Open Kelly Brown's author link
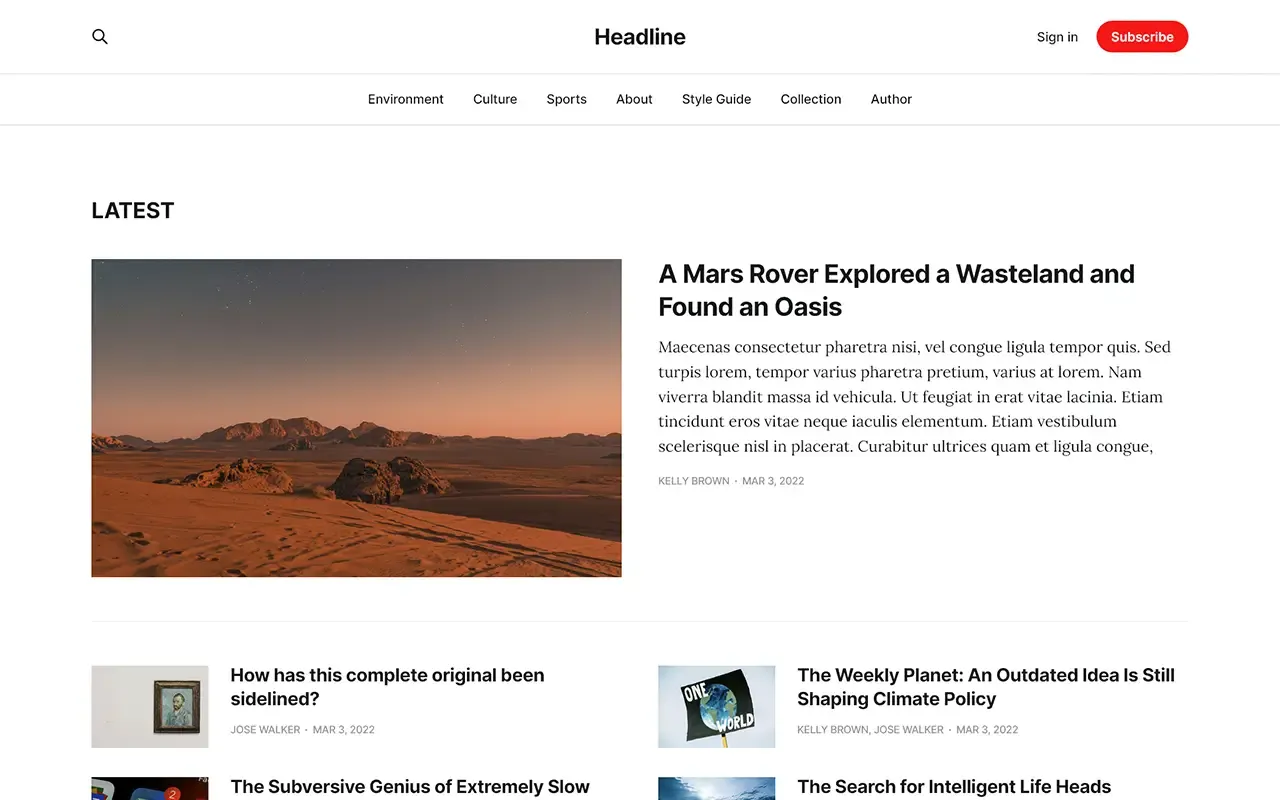The width and height of the screenshot is (1280, 800). click(x=693, y=481)
